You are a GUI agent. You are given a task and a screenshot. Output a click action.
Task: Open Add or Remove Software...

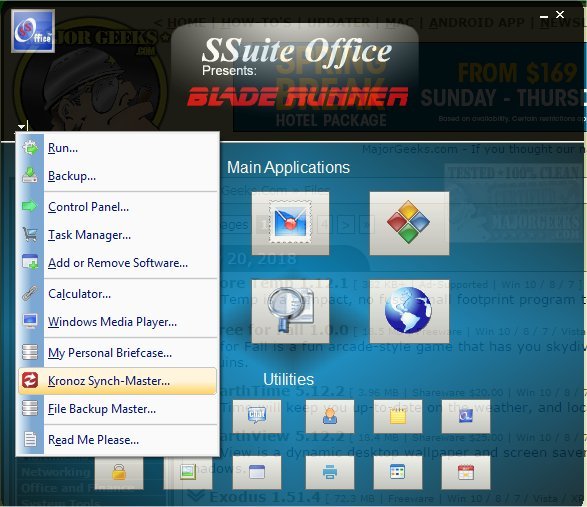(x=117, y=262)
